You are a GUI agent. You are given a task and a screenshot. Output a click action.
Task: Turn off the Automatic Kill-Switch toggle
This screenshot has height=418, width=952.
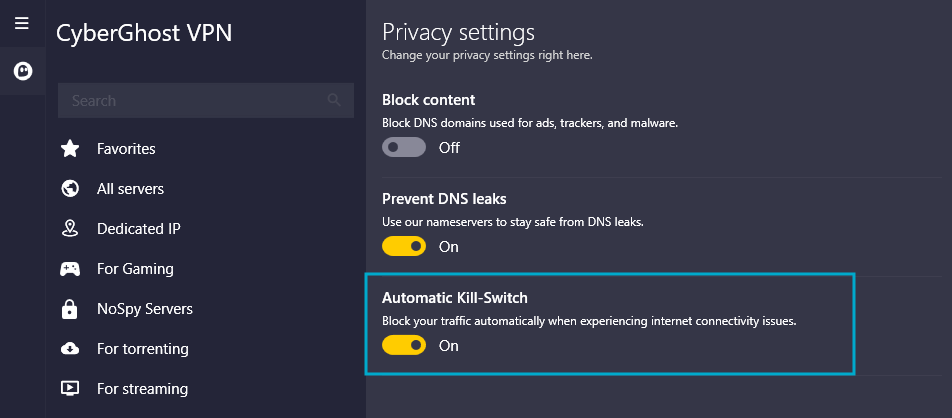coord(404,345)
